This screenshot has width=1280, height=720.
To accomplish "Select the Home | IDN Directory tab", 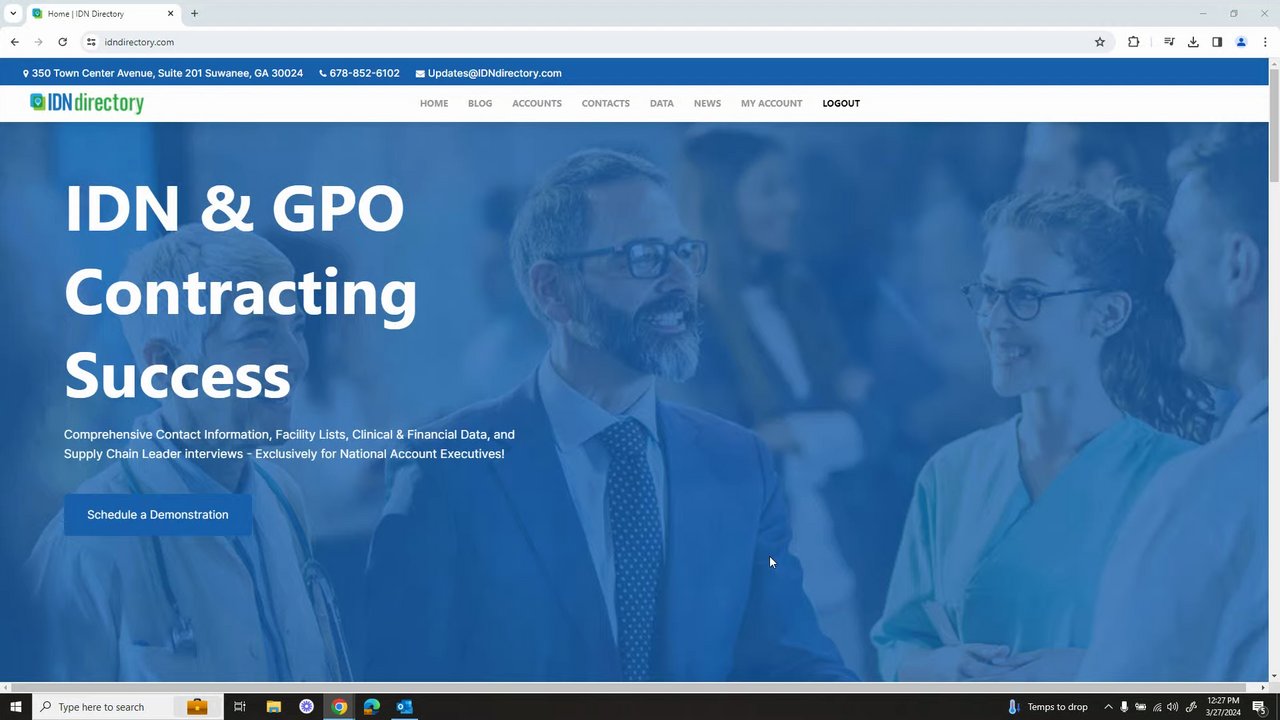I will pyautogui.click(x=103, y=14).
